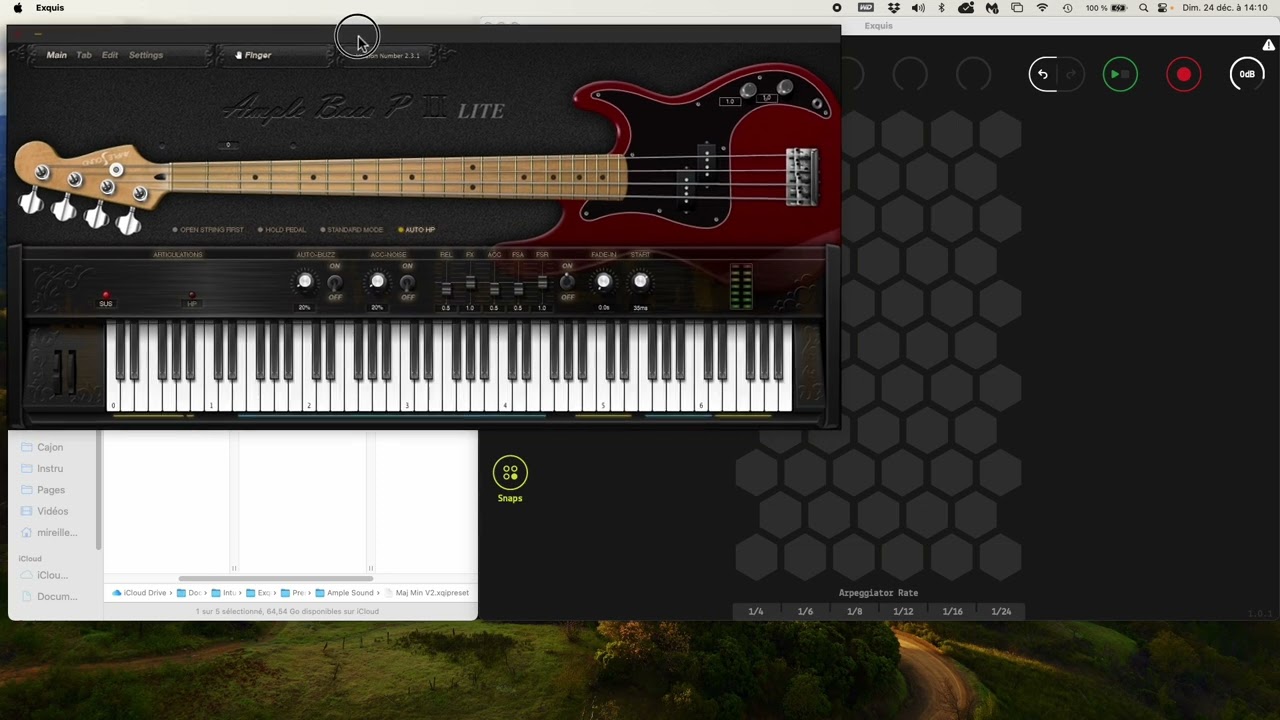Screen dimensions: 1280x720
Task: Open the Cajon folder in Finder sidebar
Action: [x=43, y=447]
